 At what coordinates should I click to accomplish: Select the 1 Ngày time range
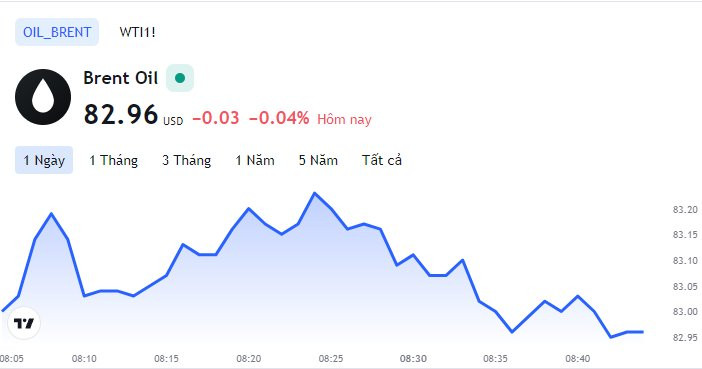tap(44, 160)
